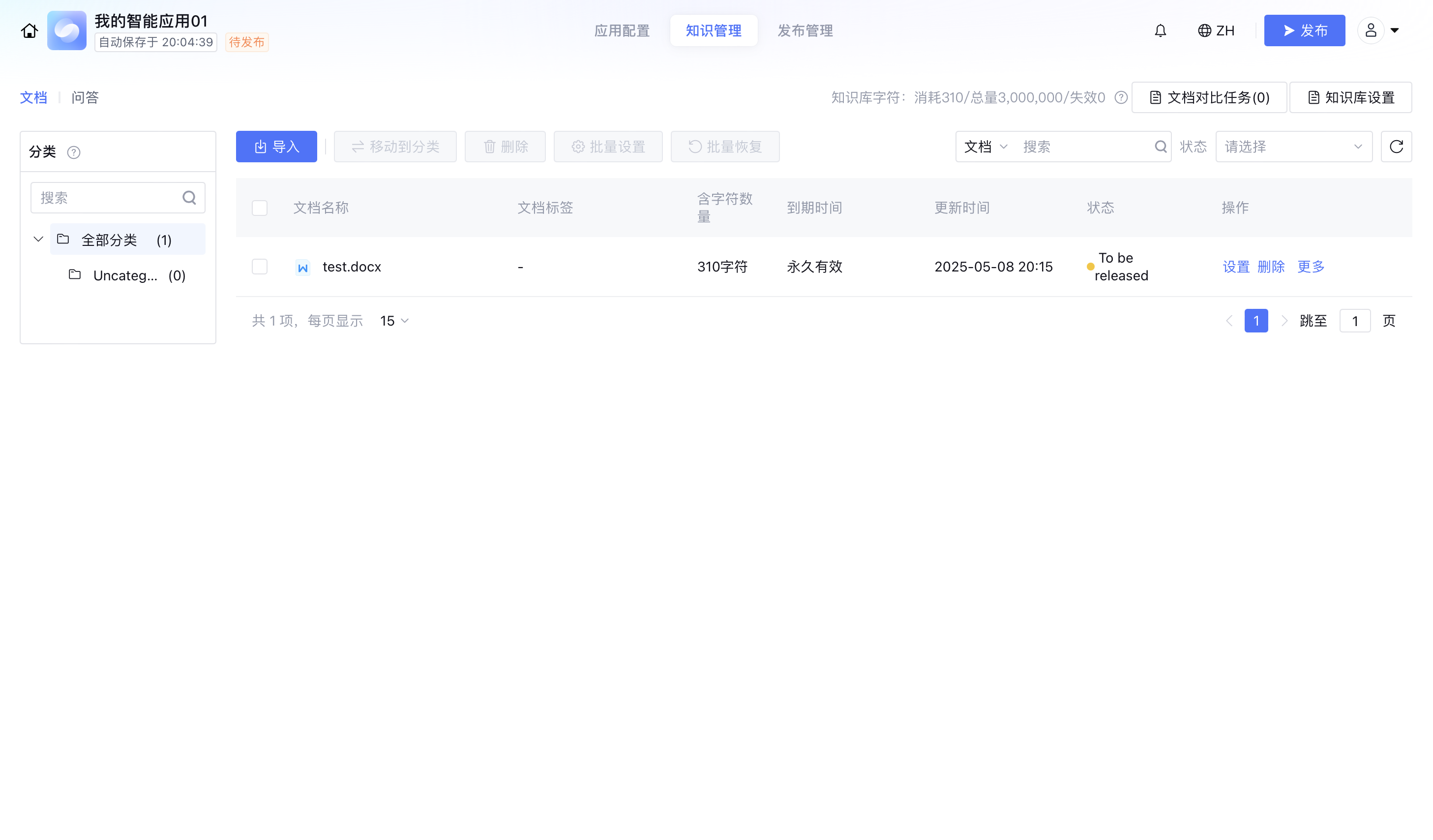Open the 状态 请选择 dropdown
The image size is (1433, 840).
click(1294, 147)
